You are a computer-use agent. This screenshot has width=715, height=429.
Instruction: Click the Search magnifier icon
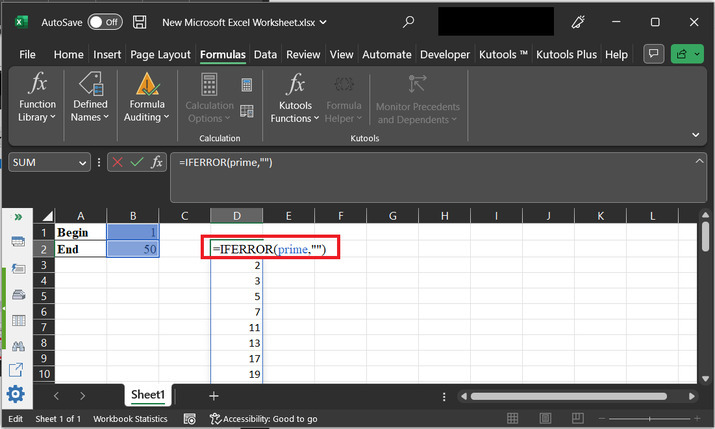point(408,22)
